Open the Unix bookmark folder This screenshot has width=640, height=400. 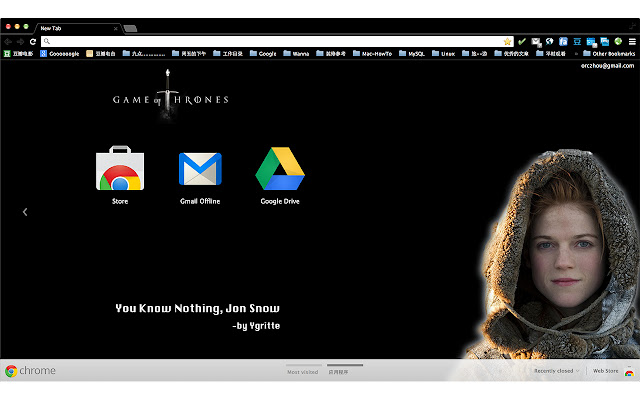pyautogui.click(x=443, y=53)
